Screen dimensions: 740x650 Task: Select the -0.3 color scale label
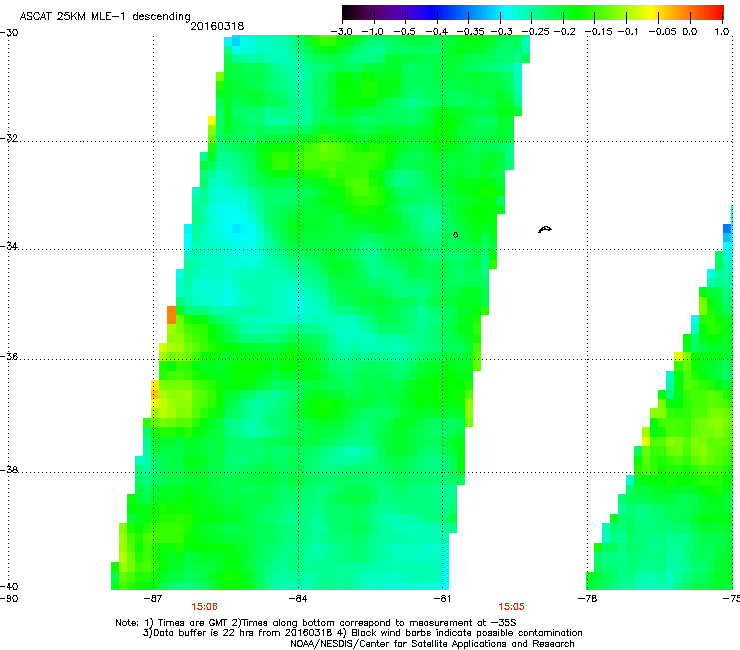501,31
